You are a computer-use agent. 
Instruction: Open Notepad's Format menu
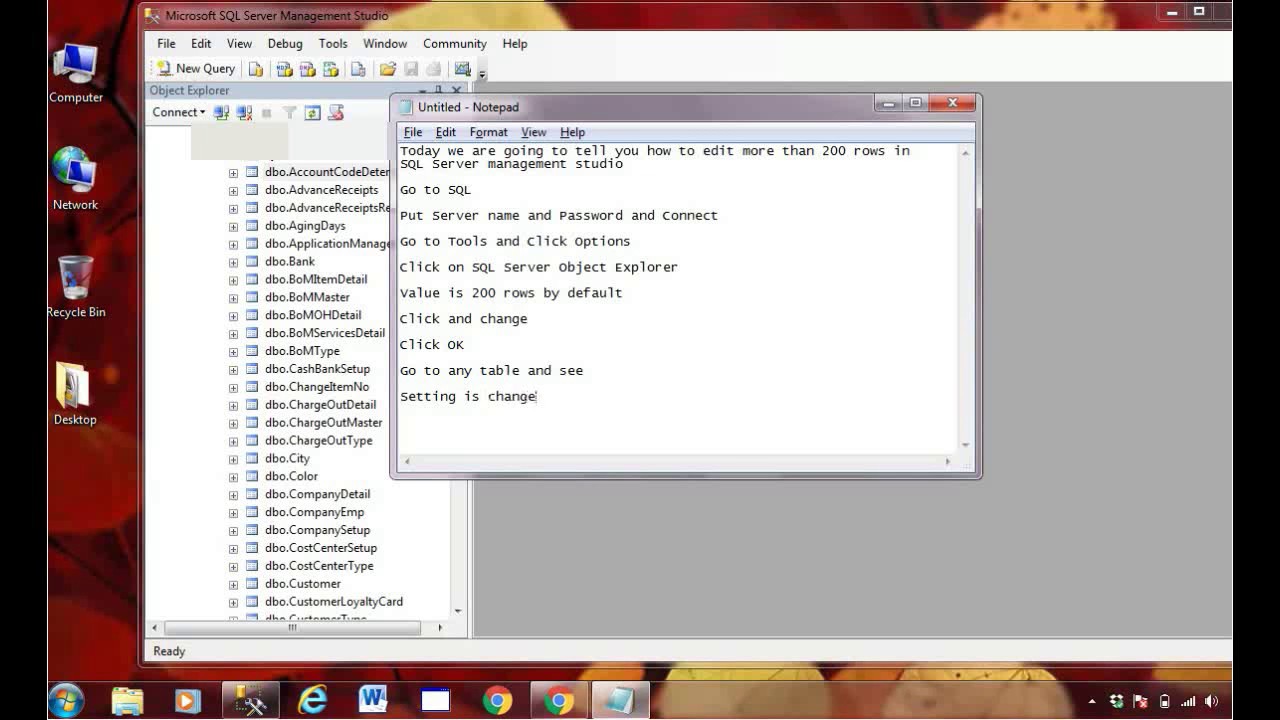(x=489, y=132)
